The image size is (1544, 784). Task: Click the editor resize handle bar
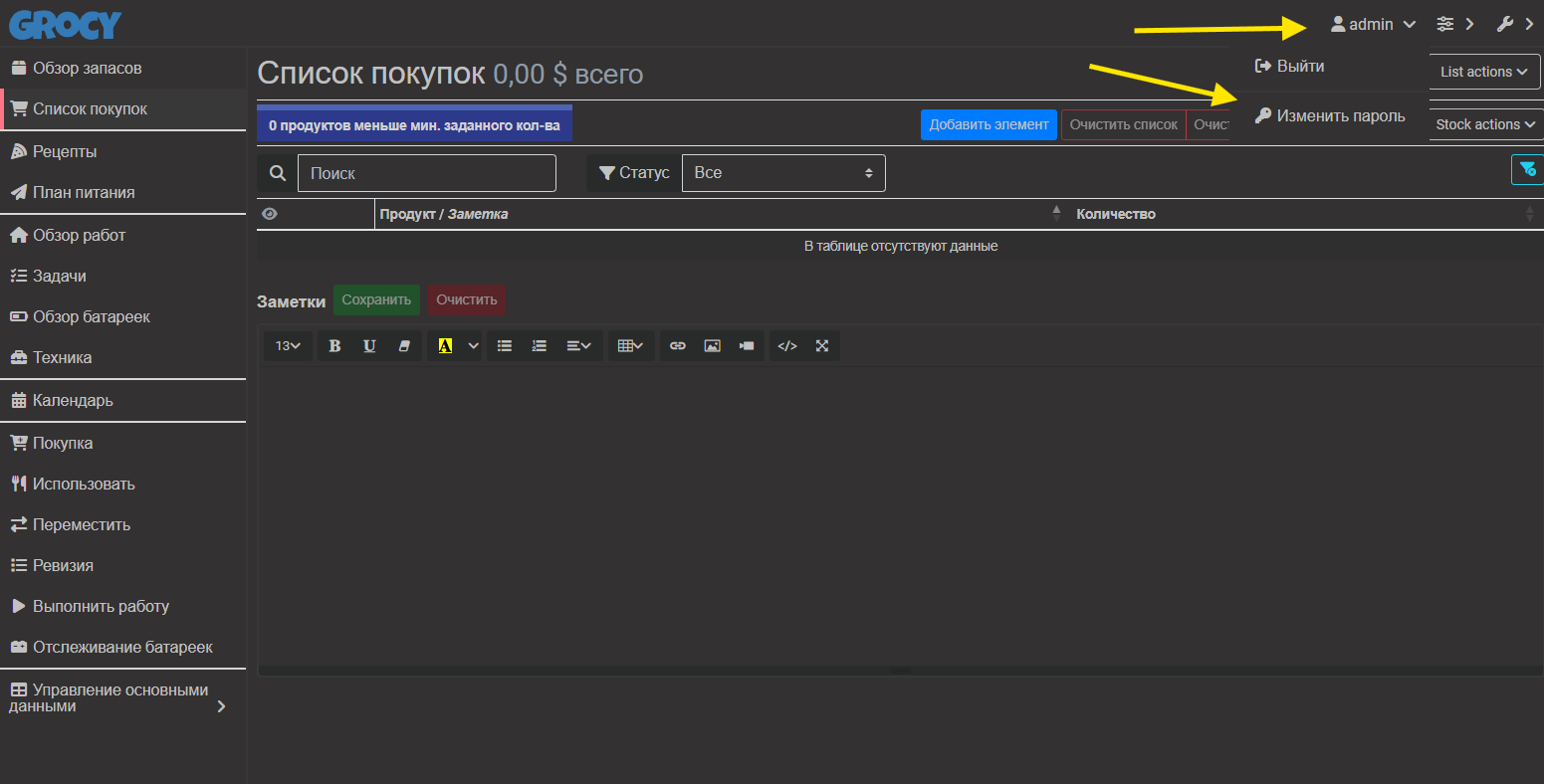point(901,672)
